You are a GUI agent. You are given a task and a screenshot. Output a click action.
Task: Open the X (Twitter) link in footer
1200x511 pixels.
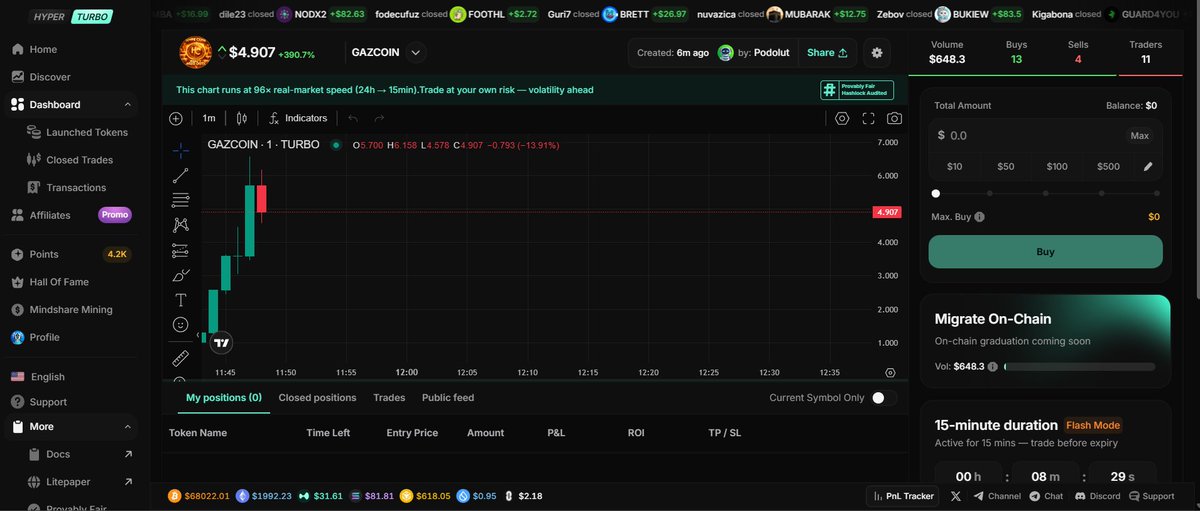point(956,496)
